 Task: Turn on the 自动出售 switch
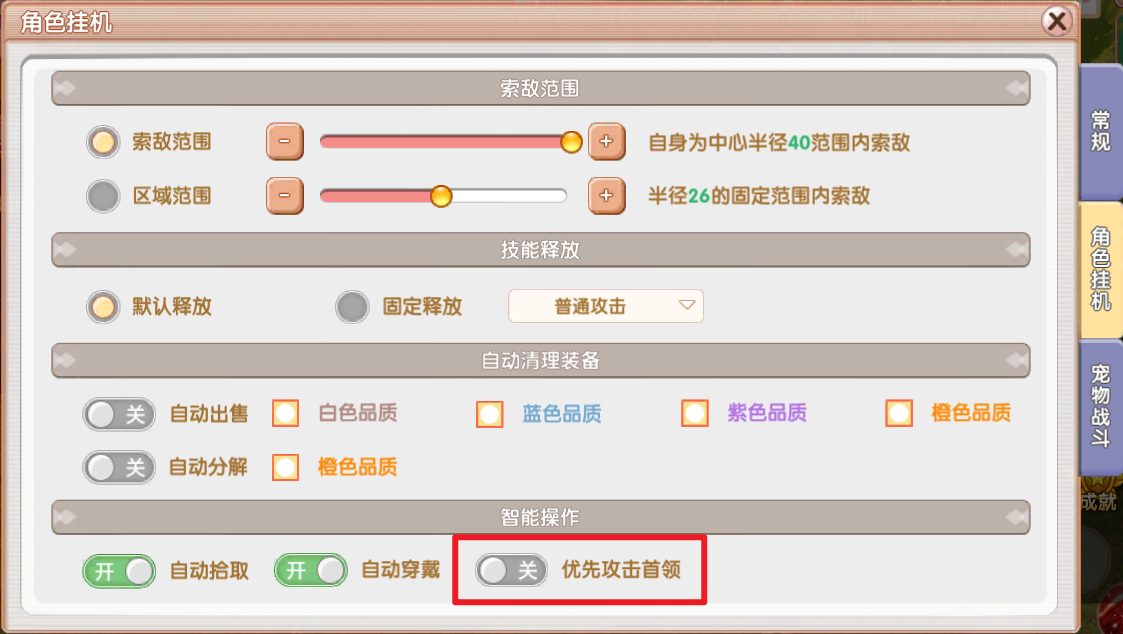(x=119, y=413)
